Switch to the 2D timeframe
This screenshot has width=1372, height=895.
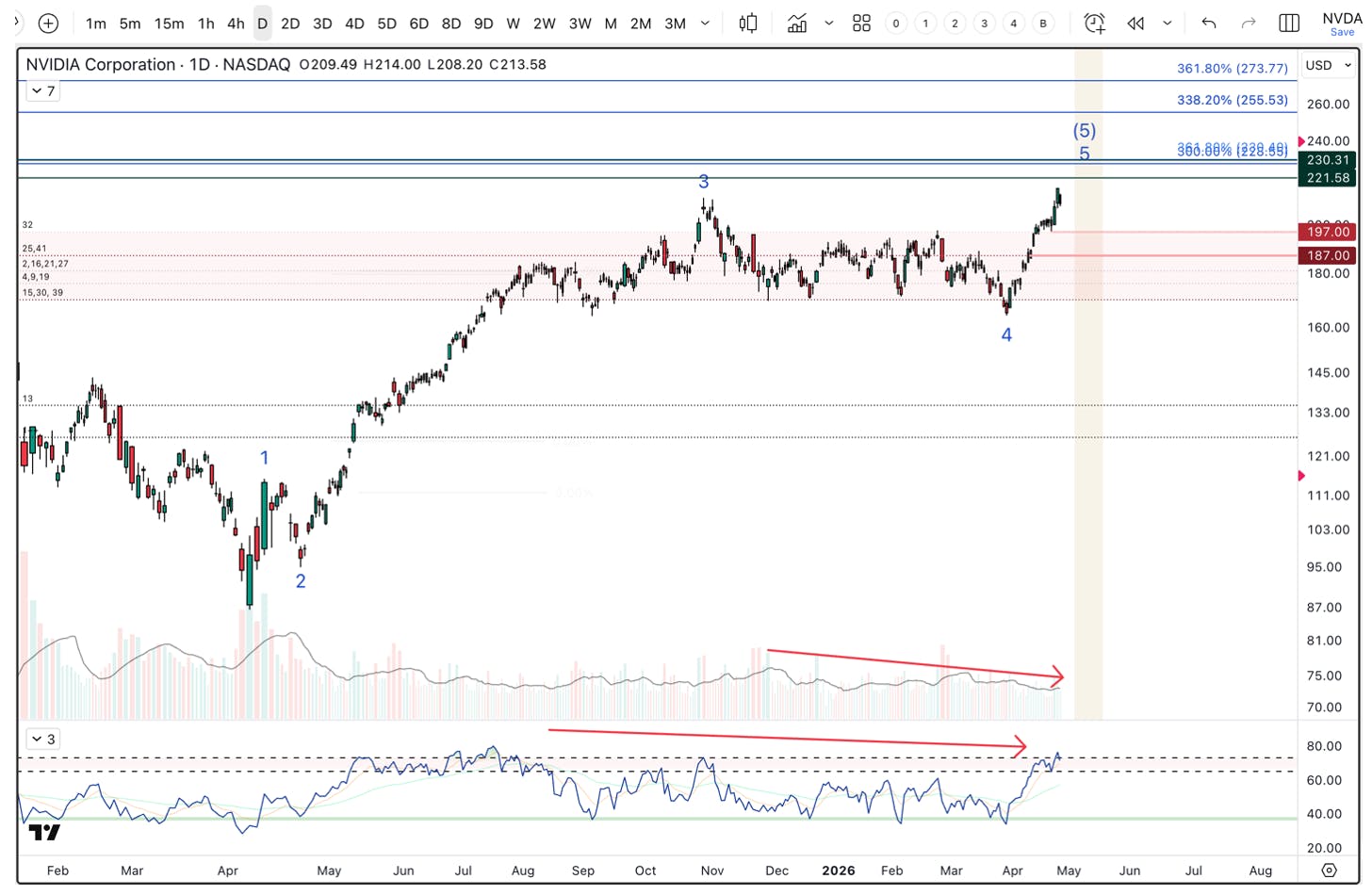pyautogui.click(x=290, y=24)
